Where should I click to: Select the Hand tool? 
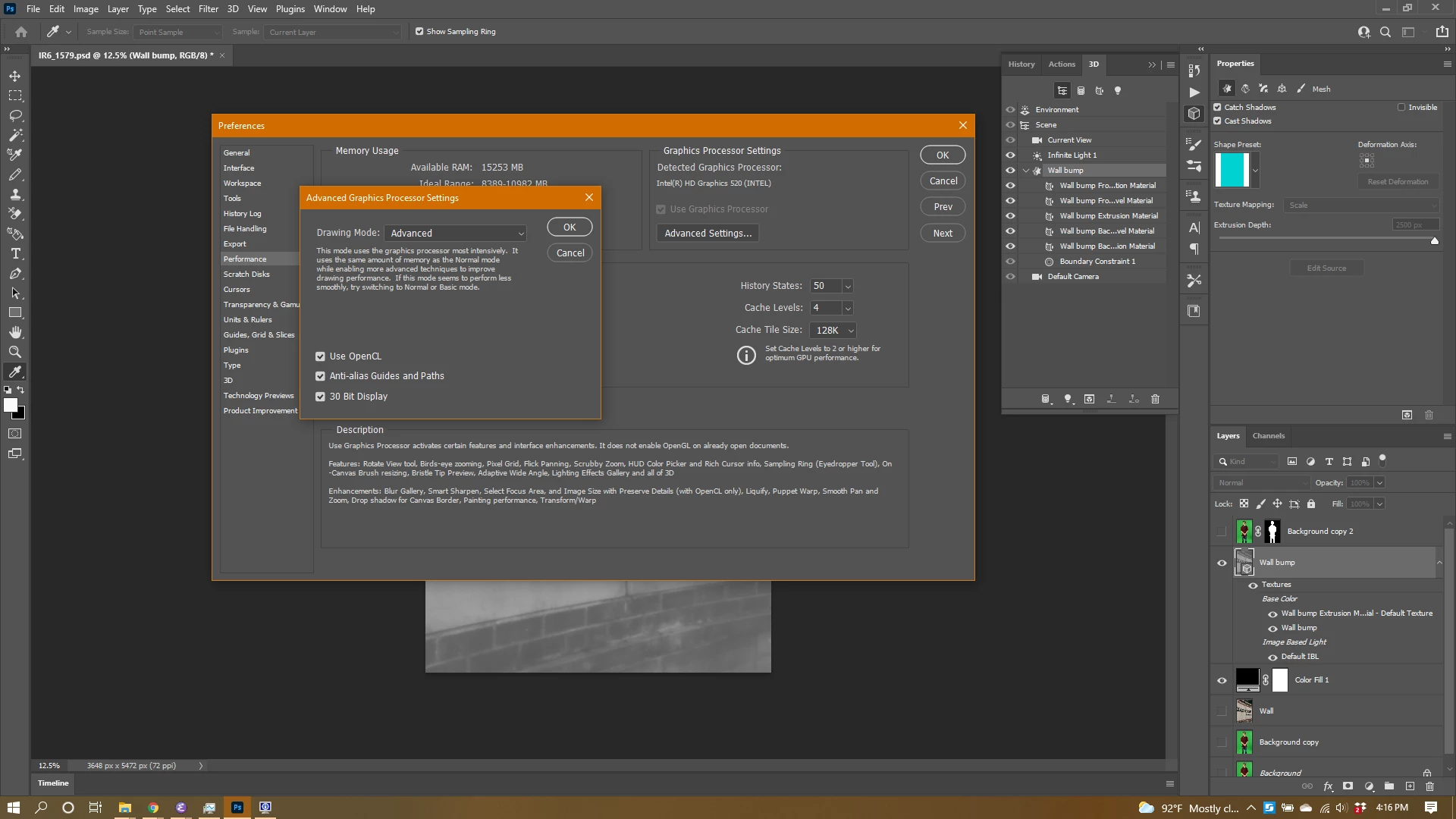[15, 332]
